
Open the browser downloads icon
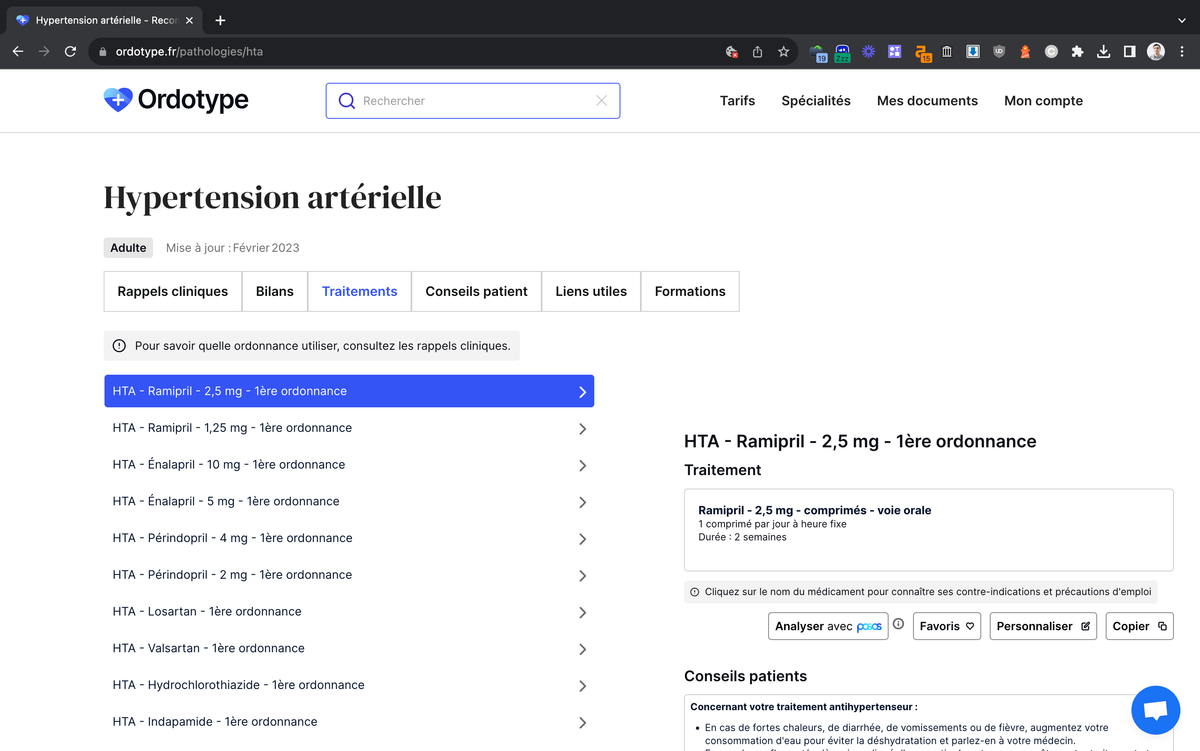point(1103,51)
